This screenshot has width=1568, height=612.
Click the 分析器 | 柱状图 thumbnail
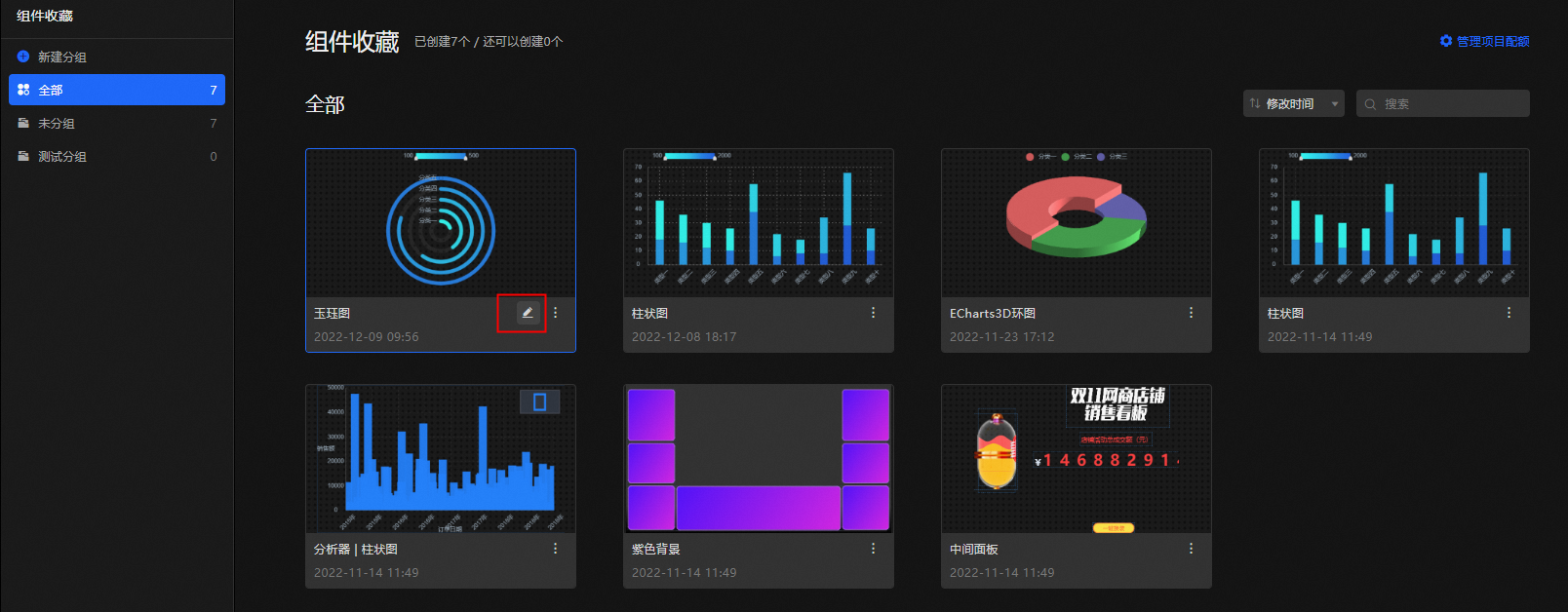pos(441,459)
